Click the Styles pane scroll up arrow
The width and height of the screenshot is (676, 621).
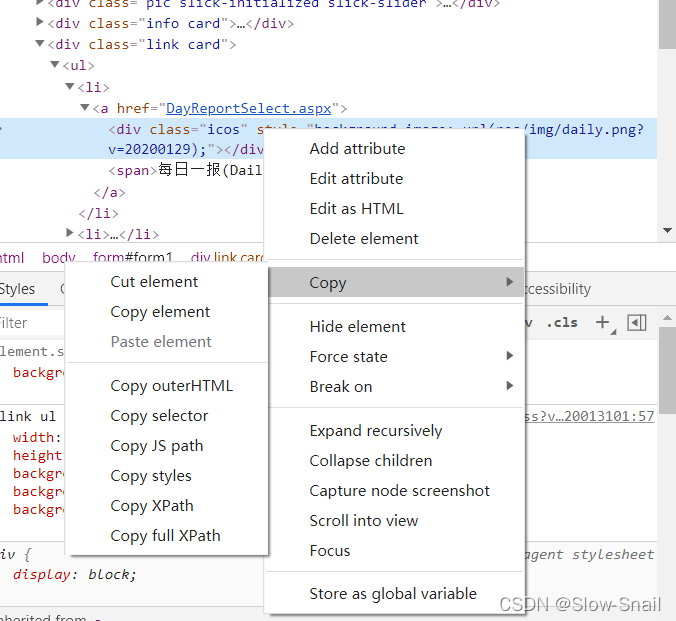click(667, 318)
